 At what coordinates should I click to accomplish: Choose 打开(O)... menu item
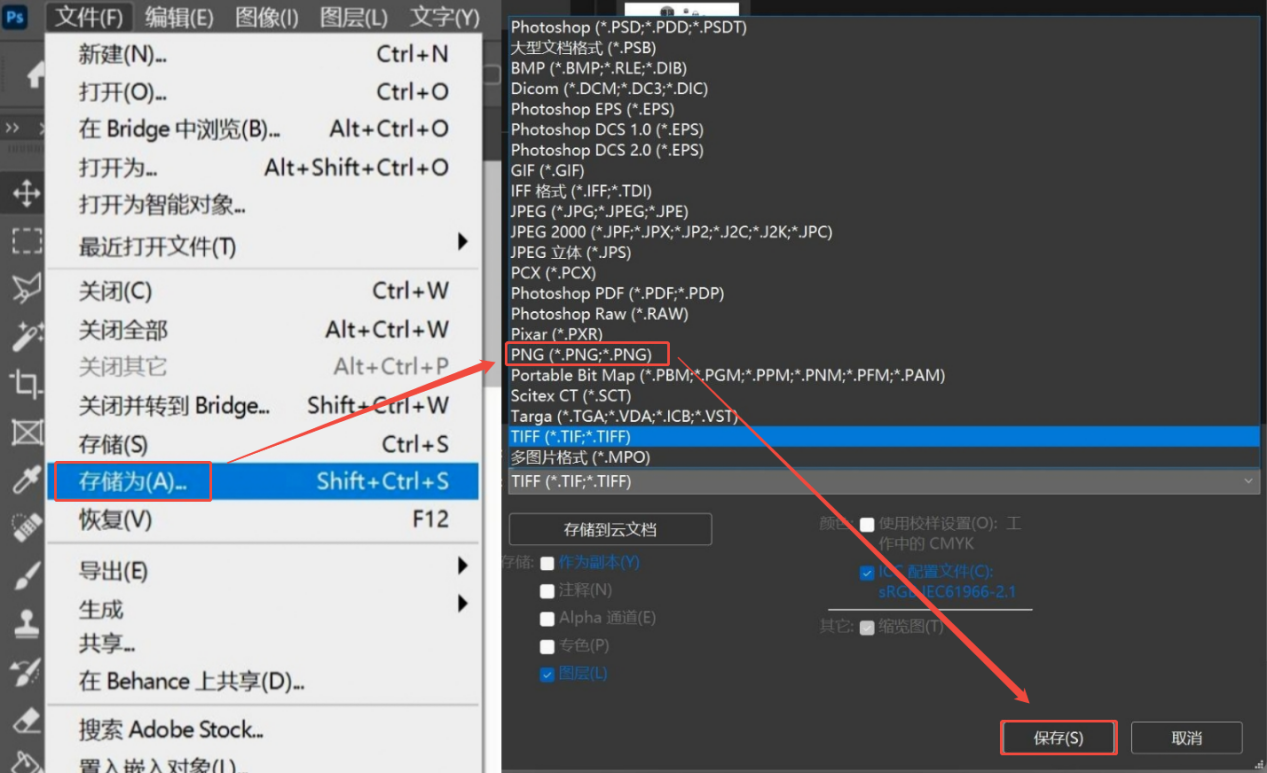point(264,92)
